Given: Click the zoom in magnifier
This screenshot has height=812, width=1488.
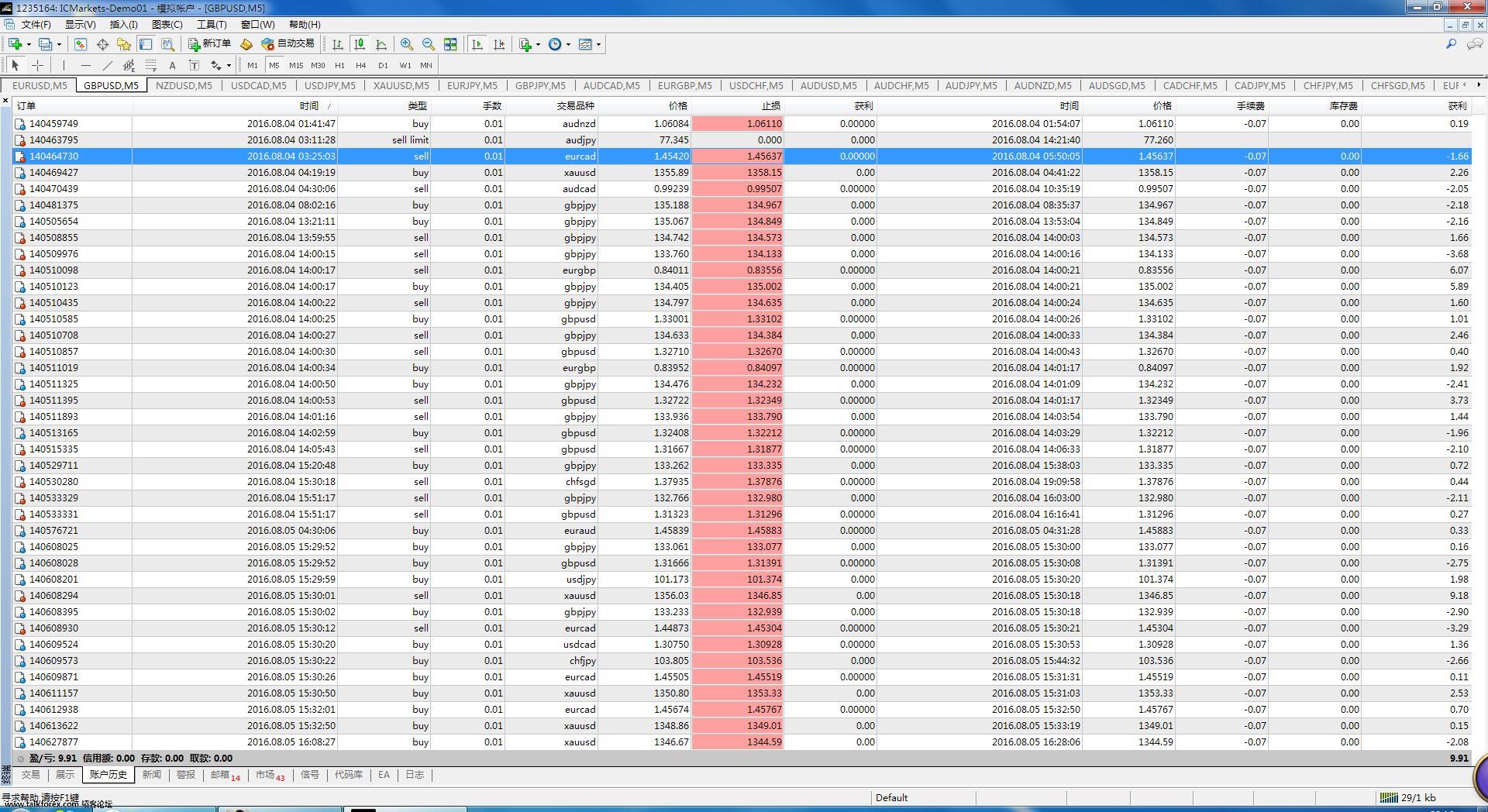Looking at the screenshot, I should (x=407, y=44).
